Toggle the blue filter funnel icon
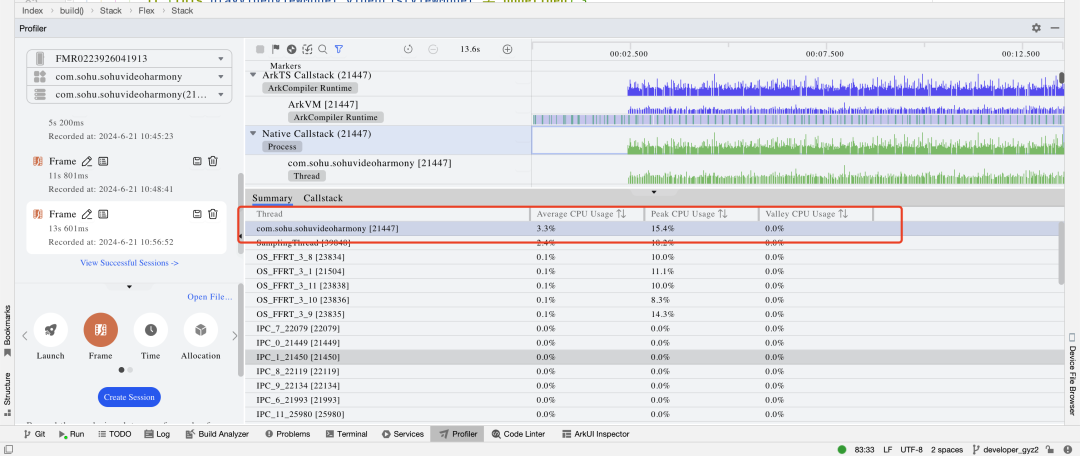The height and width of the screenshot is (456, 1080). point(338,49)
